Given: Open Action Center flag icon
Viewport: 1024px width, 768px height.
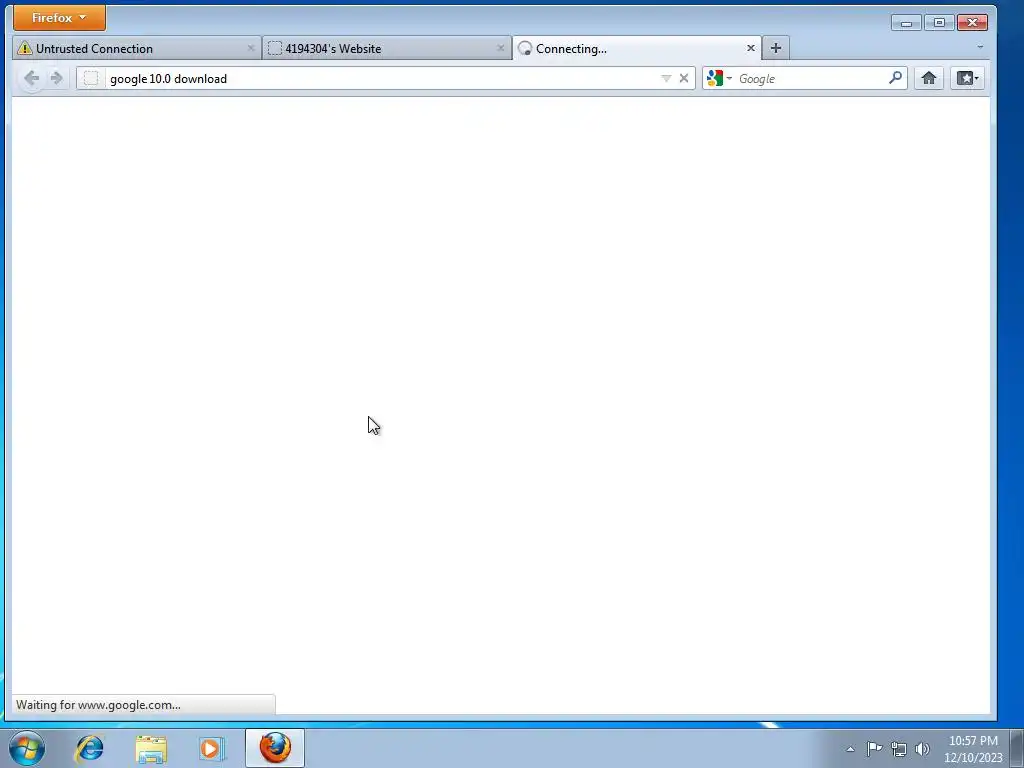Looking at the screenshot, I should click(874, 749).
